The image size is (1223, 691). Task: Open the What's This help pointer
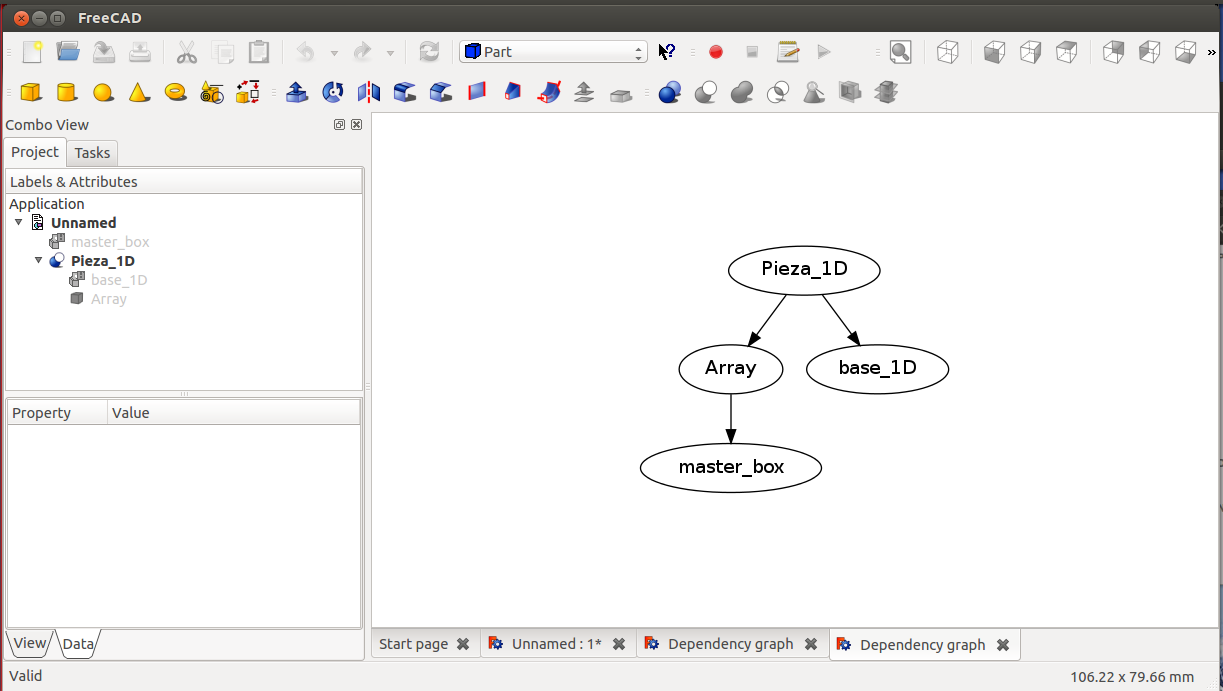[x=667, y=52]
